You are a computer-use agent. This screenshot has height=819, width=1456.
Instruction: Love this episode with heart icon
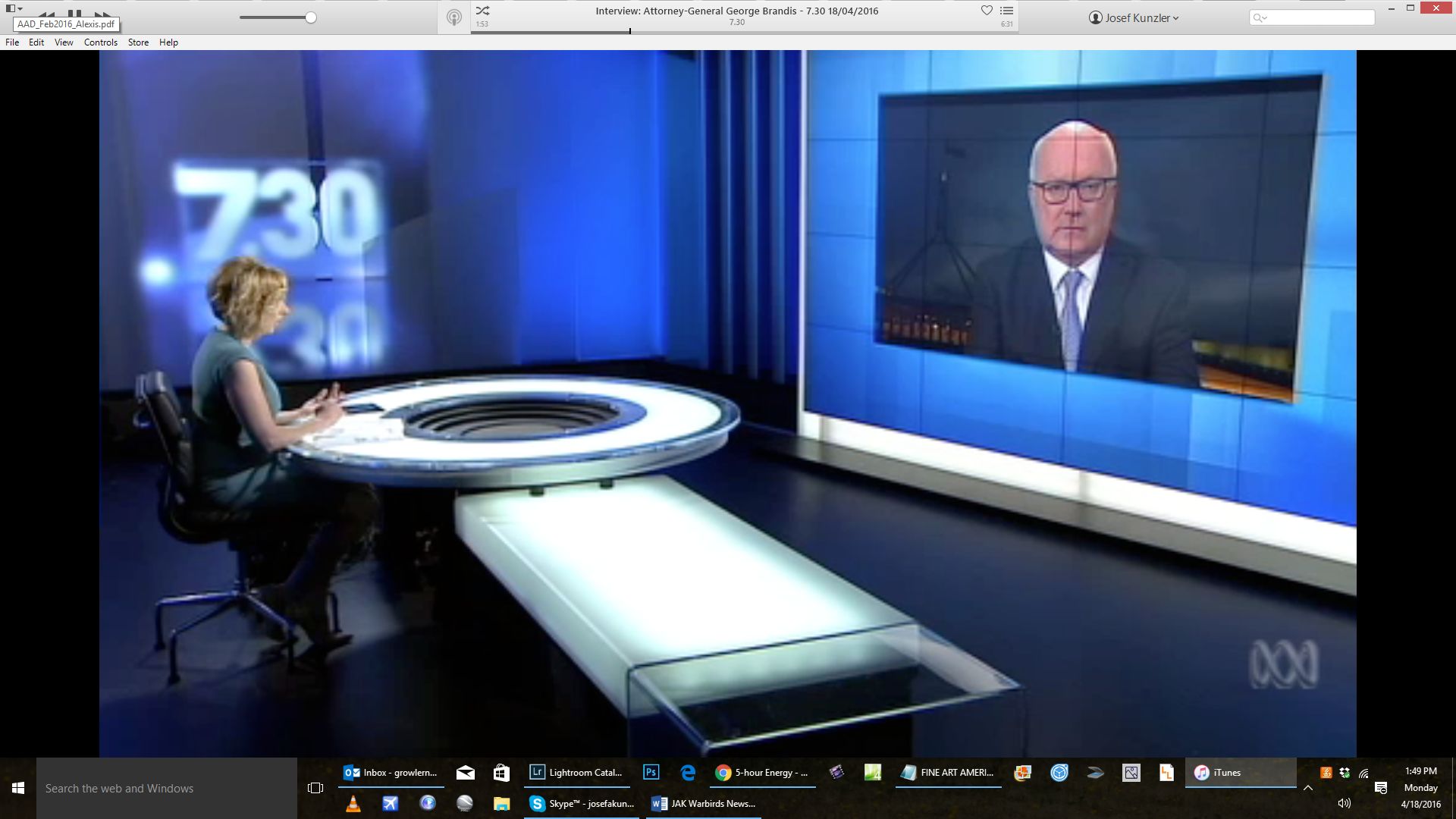[987, 11]
